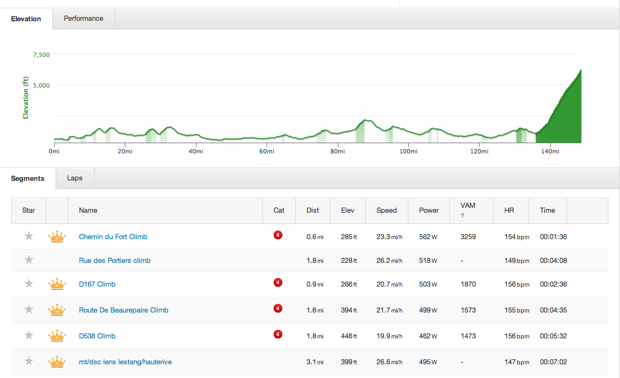The width and height of the screenshot is (620, 378).
Task: Open the Performance tab
Action: tap(83, 19)
